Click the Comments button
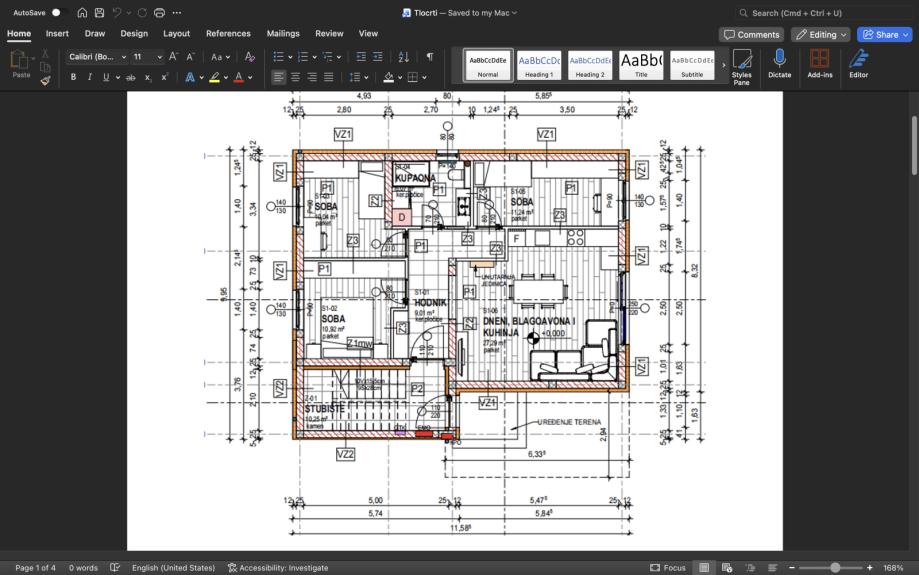 point(751,34)
